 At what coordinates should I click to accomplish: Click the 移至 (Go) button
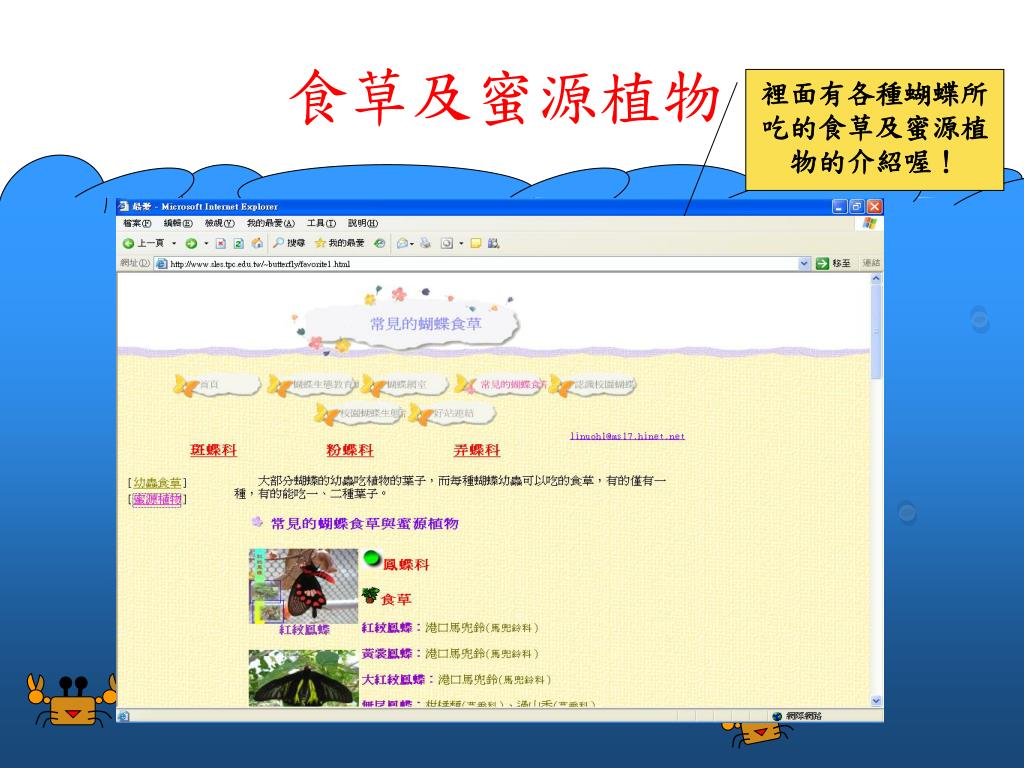tap(834, 263)
